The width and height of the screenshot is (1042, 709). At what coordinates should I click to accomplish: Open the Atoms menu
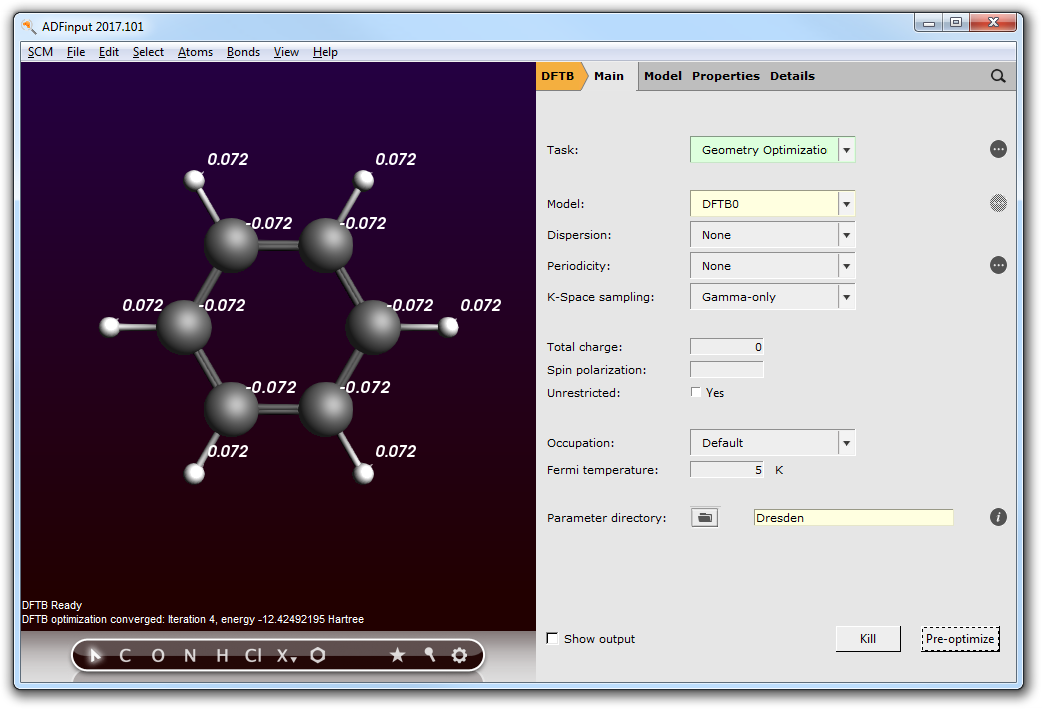[x=195, y=52]
